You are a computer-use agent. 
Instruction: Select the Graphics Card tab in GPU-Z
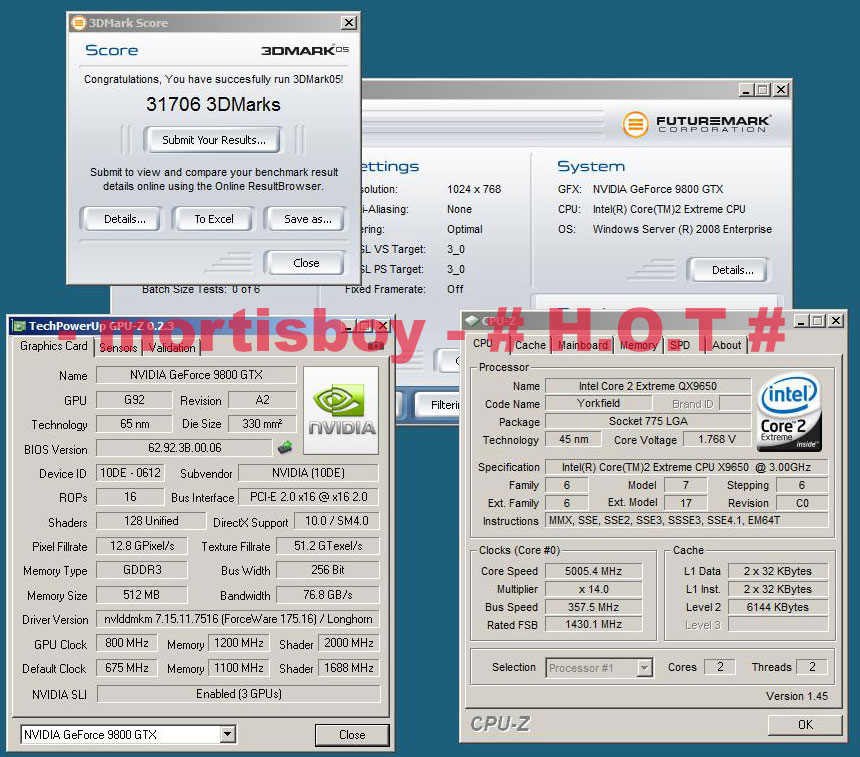54,346
